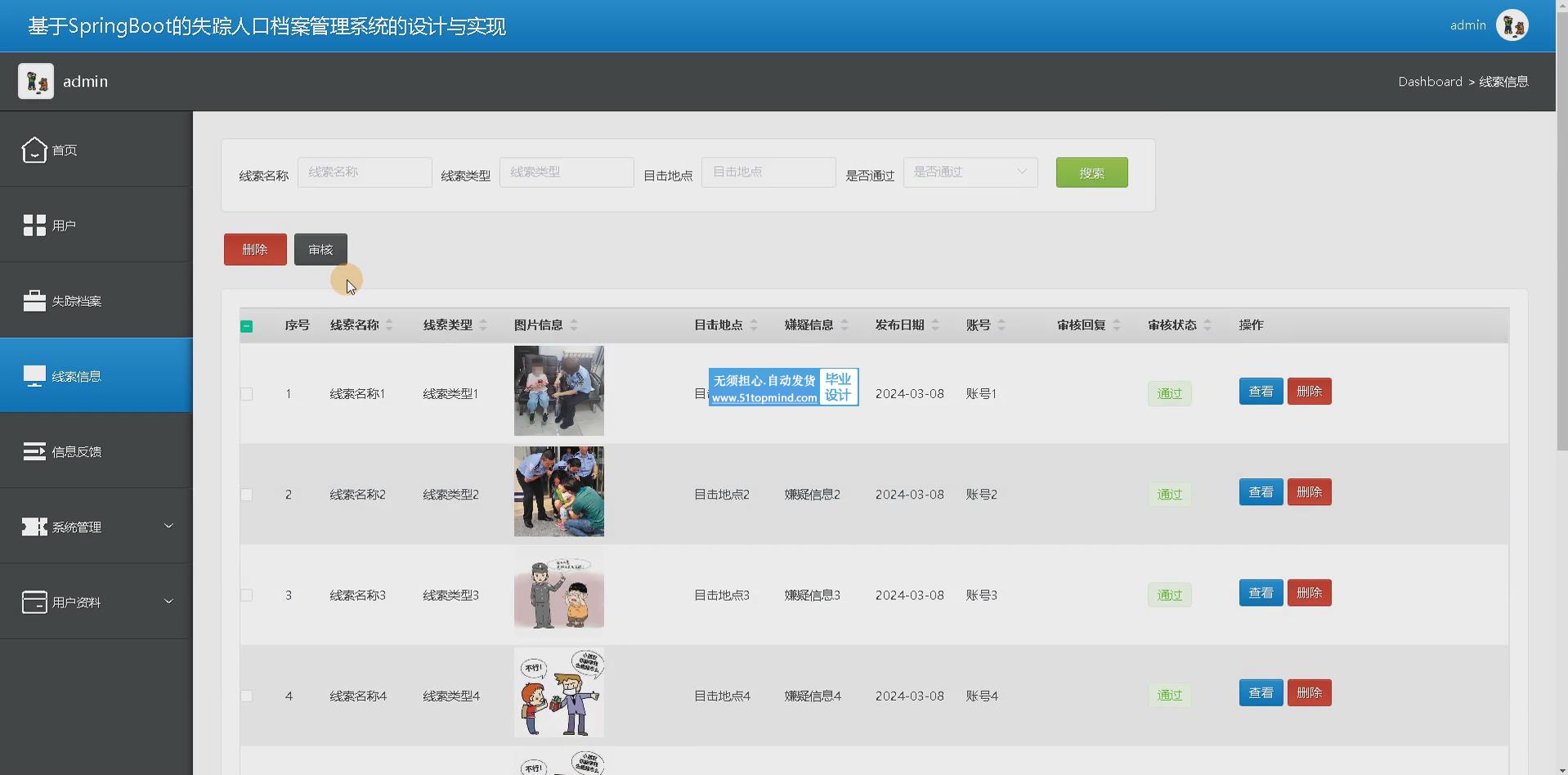Click the 通过 status tag for 账号4
1568x775 pixels.
coord(1169,696)
